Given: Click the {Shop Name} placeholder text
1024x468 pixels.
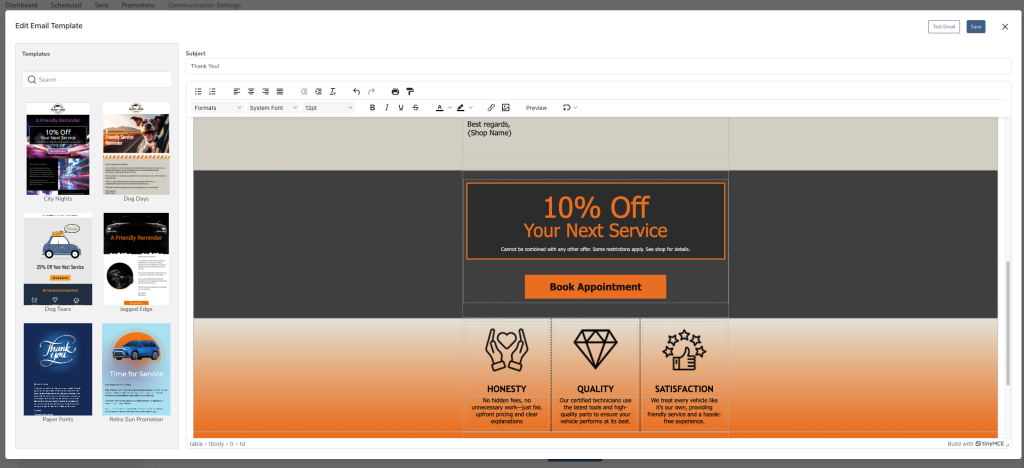Looking at the screenshot, I should pos(490,133).
